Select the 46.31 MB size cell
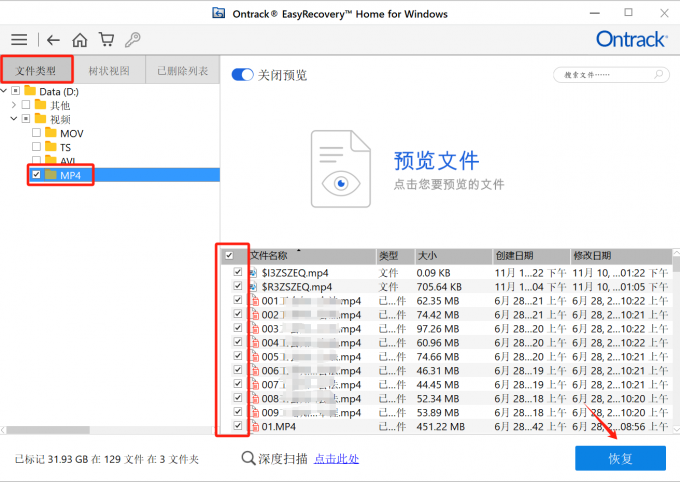 click(438, 371)
